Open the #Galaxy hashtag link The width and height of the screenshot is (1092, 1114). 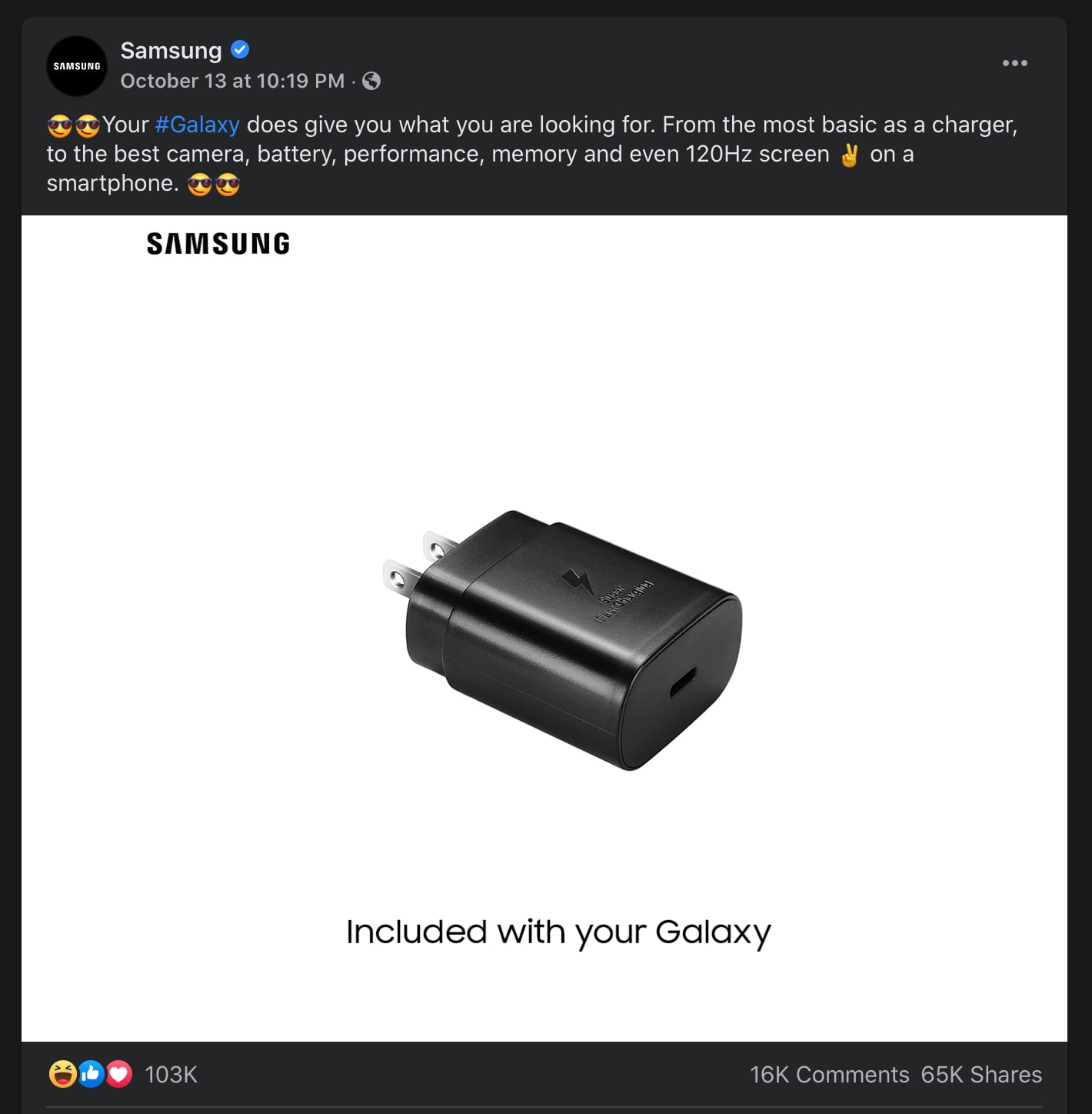click(198, 125)
